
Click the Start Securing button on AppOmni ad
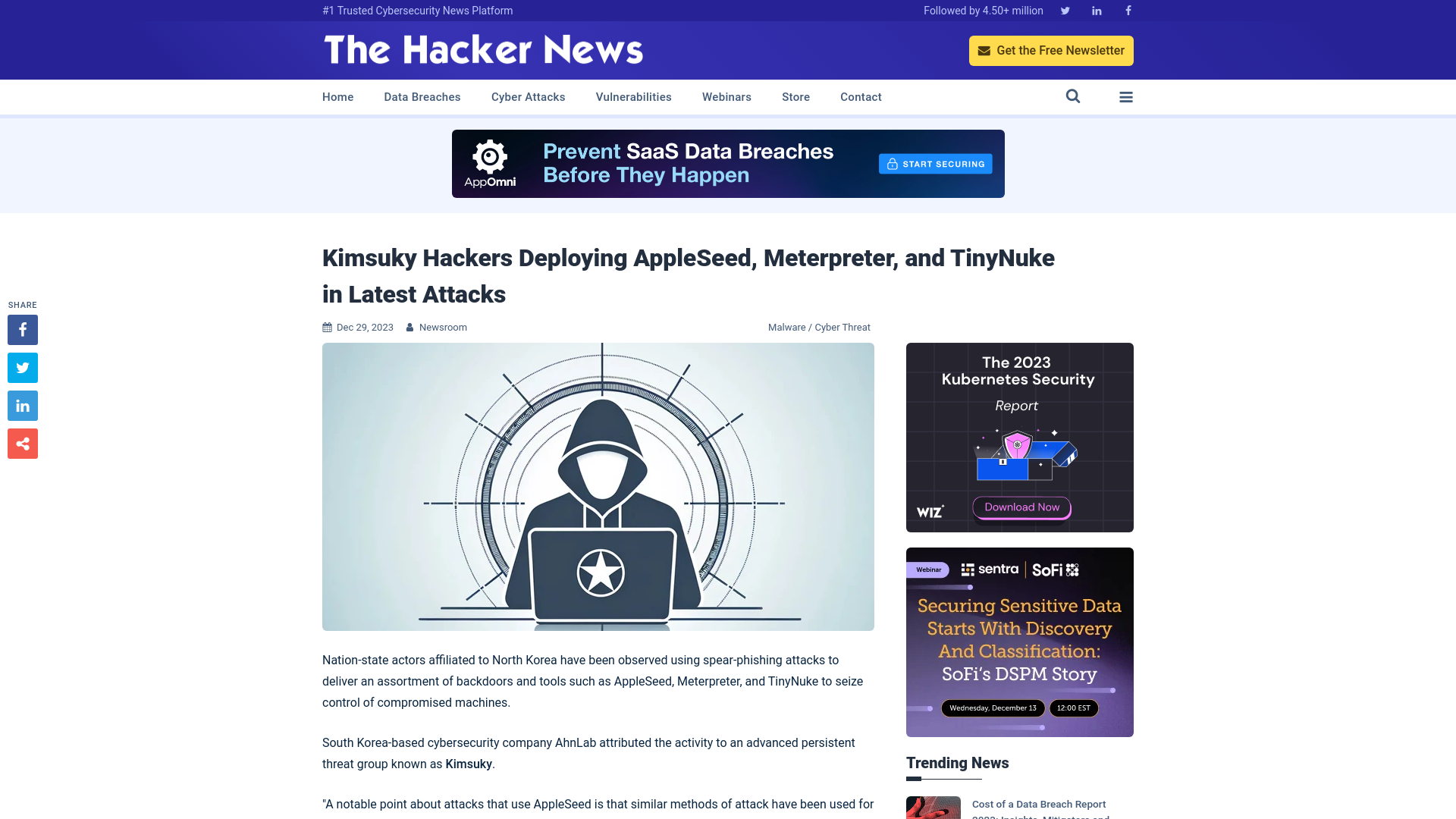(x=935, y=163)
